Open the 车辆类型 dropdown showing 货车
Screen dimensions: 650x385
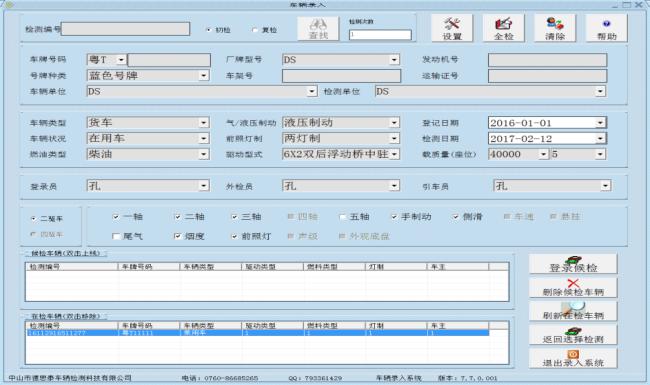click(148, 123)
